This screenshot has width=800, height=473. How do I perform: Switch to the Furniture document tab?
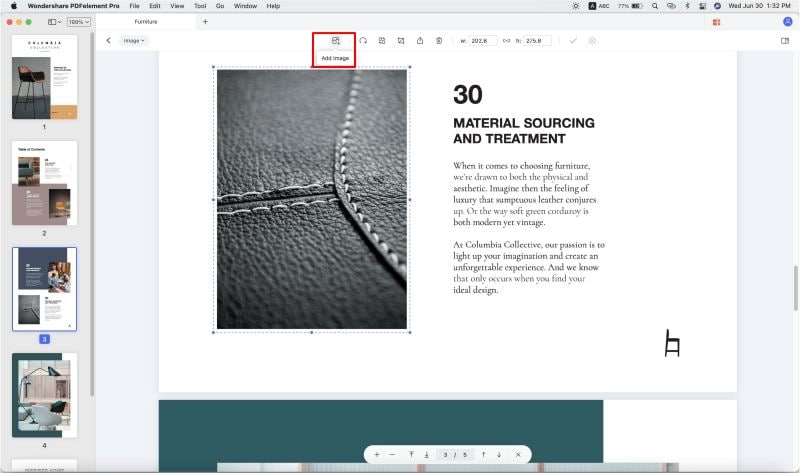146,21
